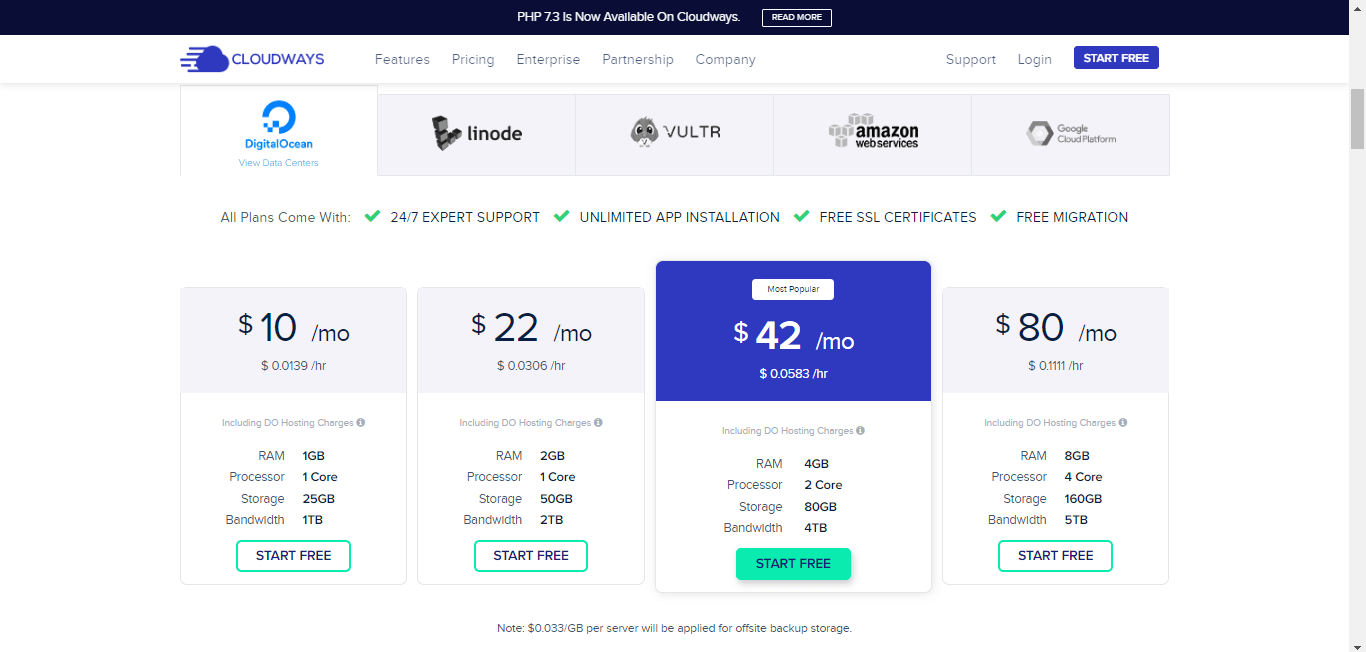
Task: Click the 24/7 Expert Support checkmark
Action: coord(372,216)
